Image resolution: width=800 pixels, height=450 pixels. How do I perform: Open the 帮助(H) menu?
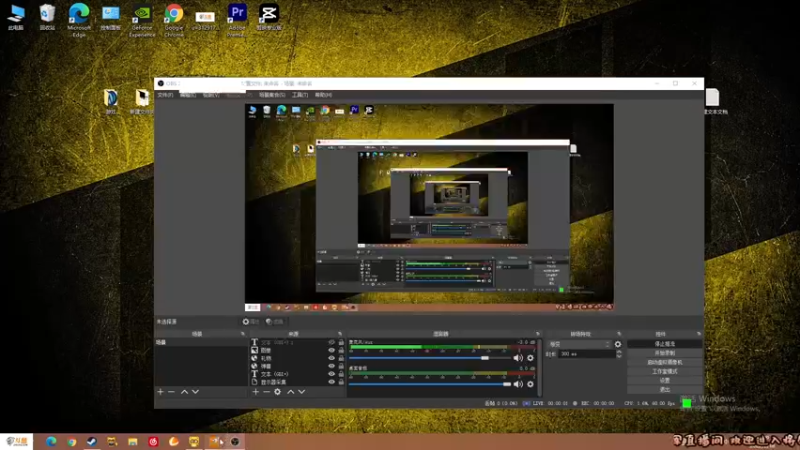pos(323,95)
